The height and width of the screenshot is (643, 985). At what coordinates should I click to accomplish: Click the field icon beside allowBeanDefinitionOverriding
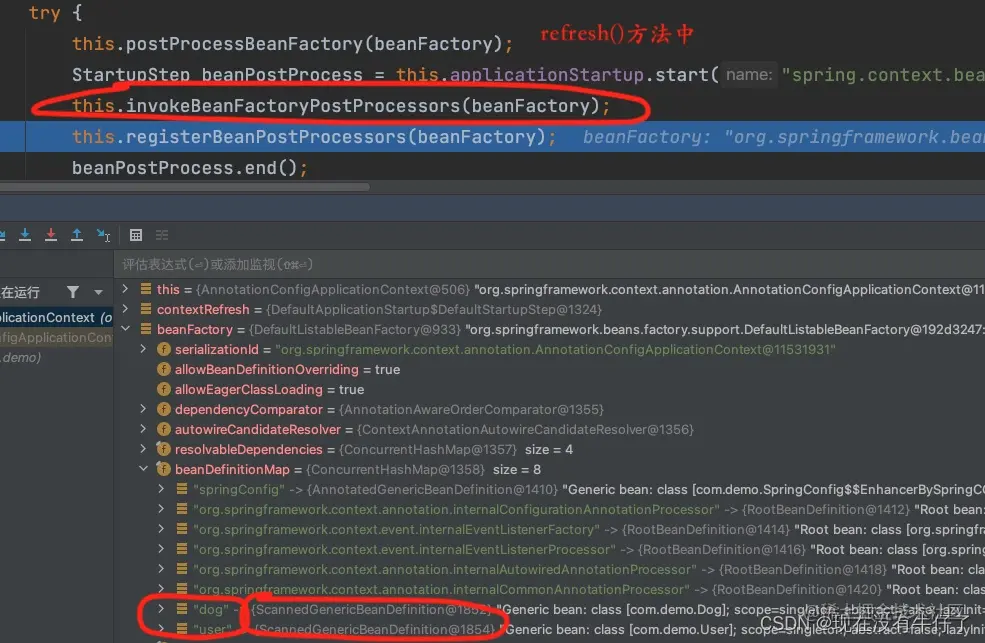(164, 369)
